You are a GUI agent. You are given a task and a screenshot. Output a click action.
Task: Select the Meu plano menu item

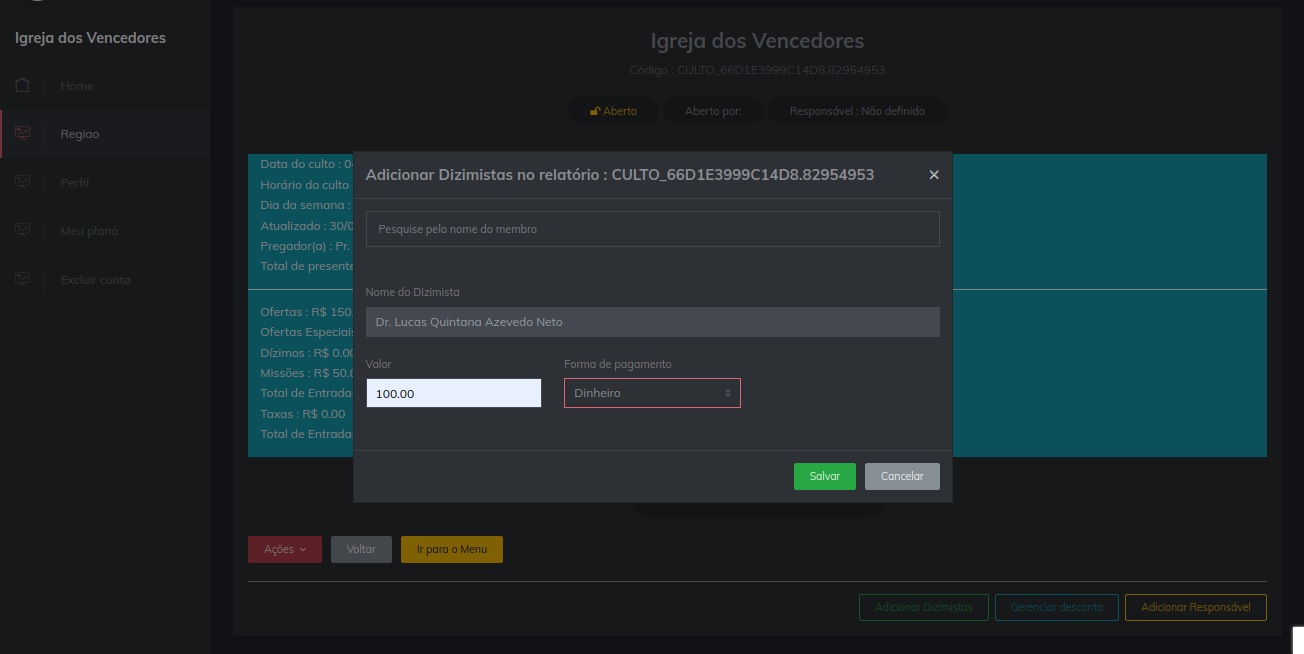click(x=89, y=231)
